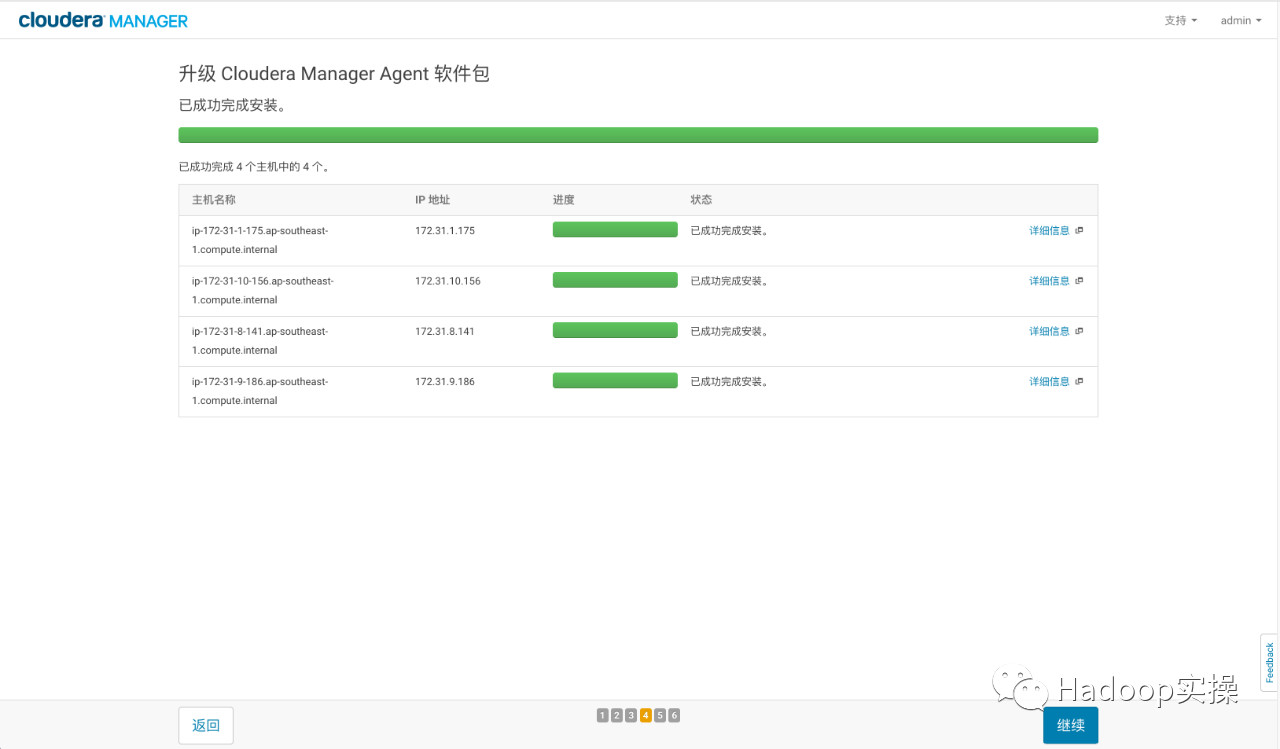Open 详细信息 link for host 172.31.1.175

1049,230
